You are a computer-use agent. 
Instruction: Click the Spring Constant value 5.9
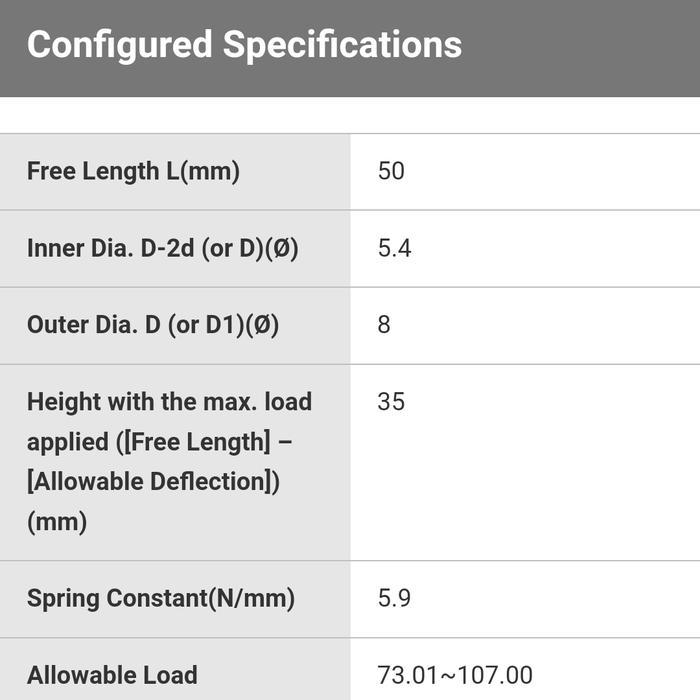[394, 599]
